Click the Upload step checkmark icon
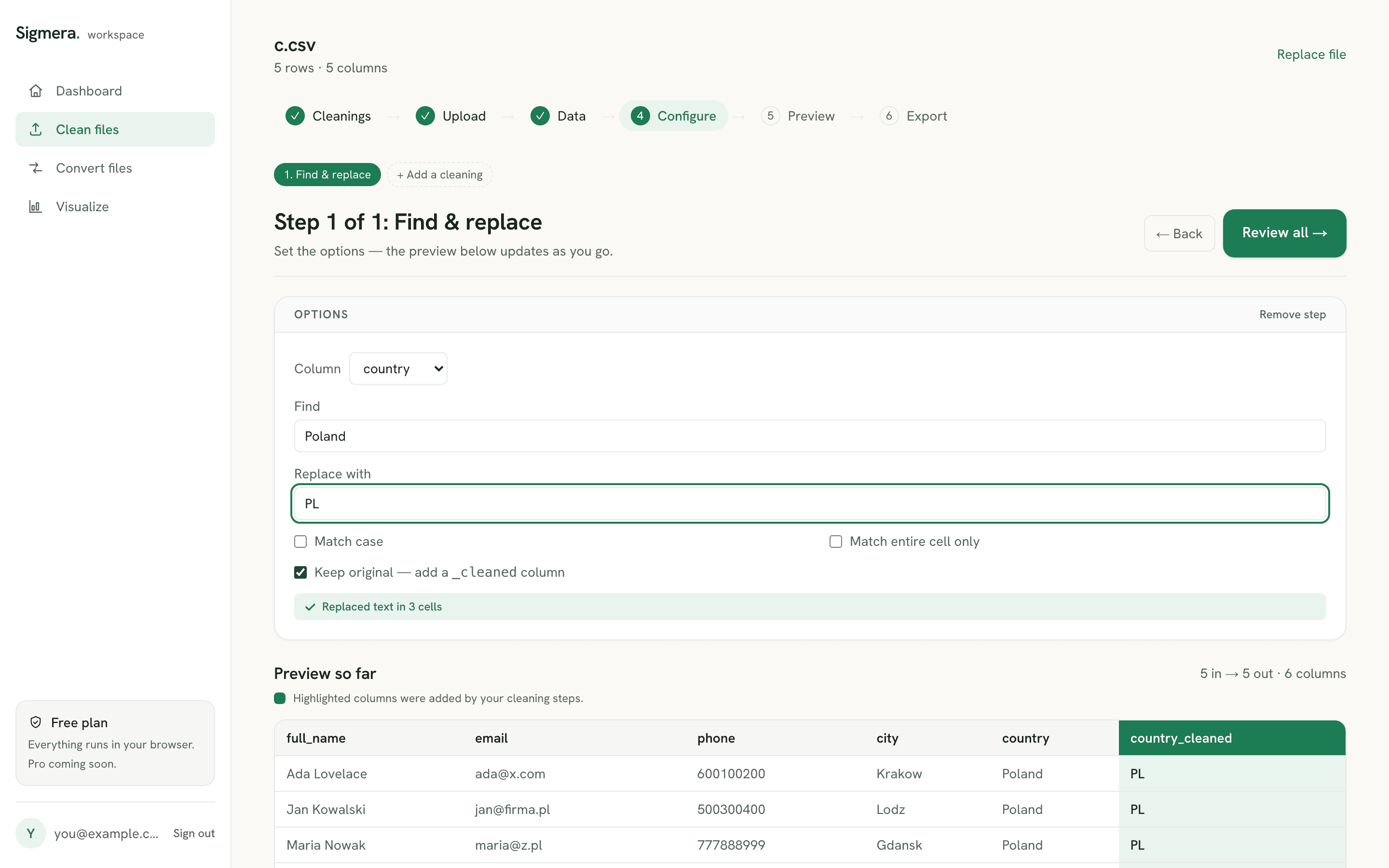 pos(425,116)
